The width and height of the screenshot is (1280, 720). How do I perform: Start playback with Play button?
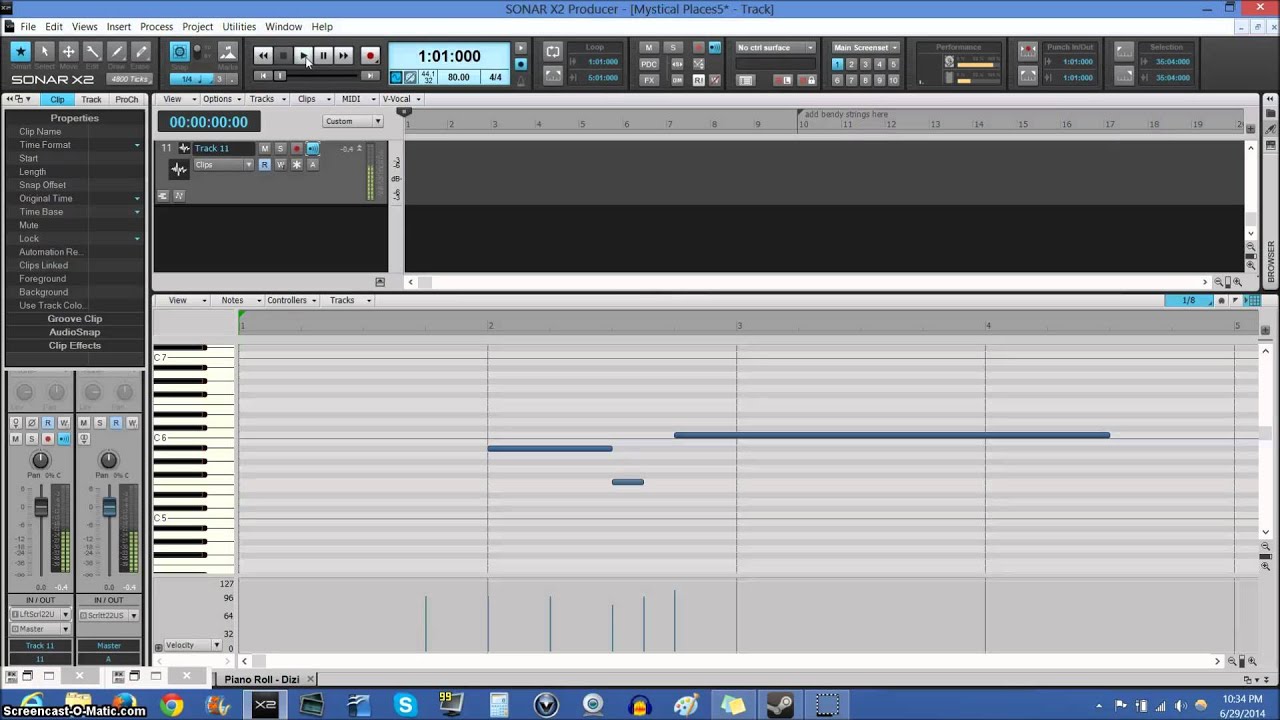click(x=304, y=56)
